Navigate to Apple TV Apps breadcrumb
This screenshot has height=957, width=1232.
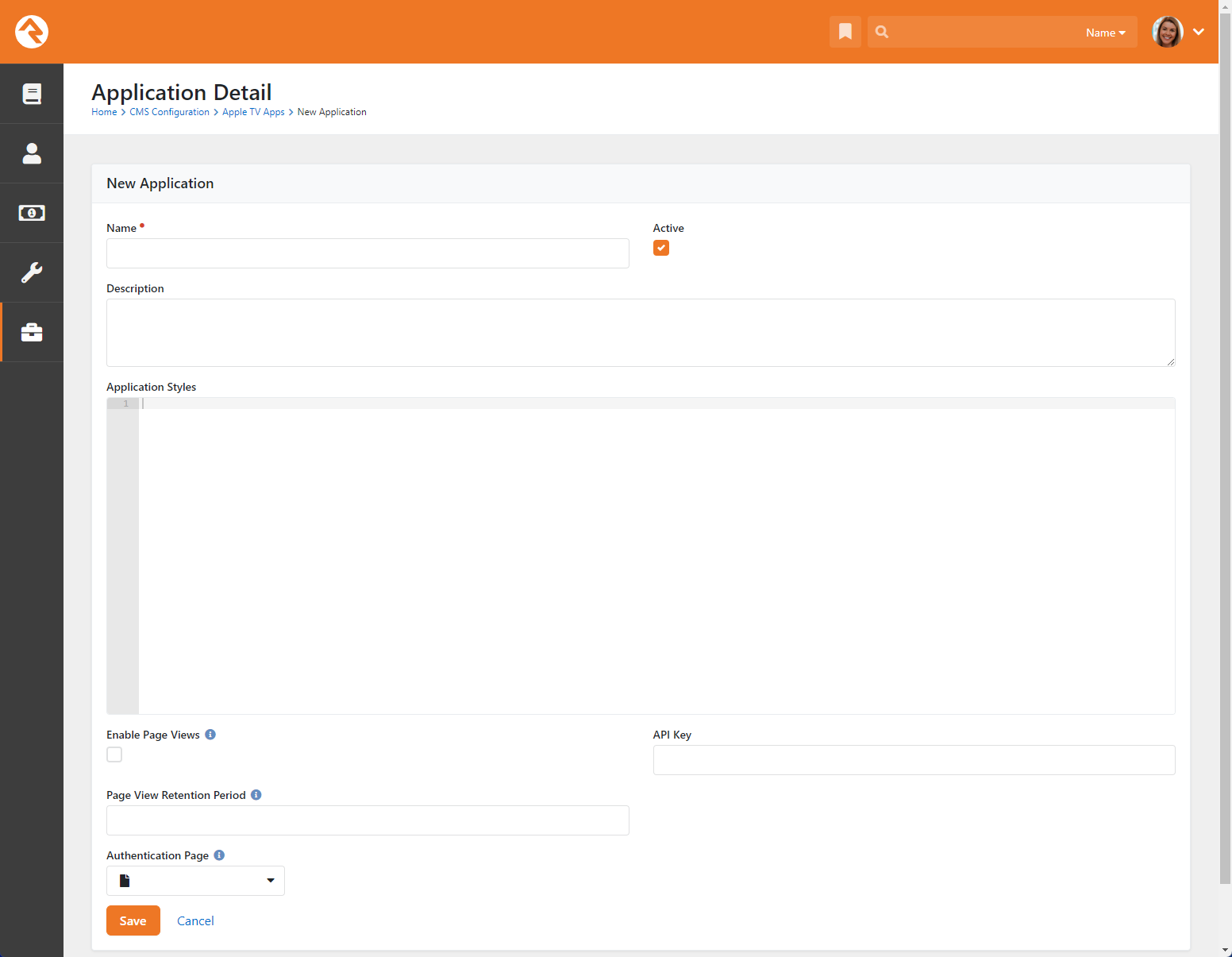(253, 112)
